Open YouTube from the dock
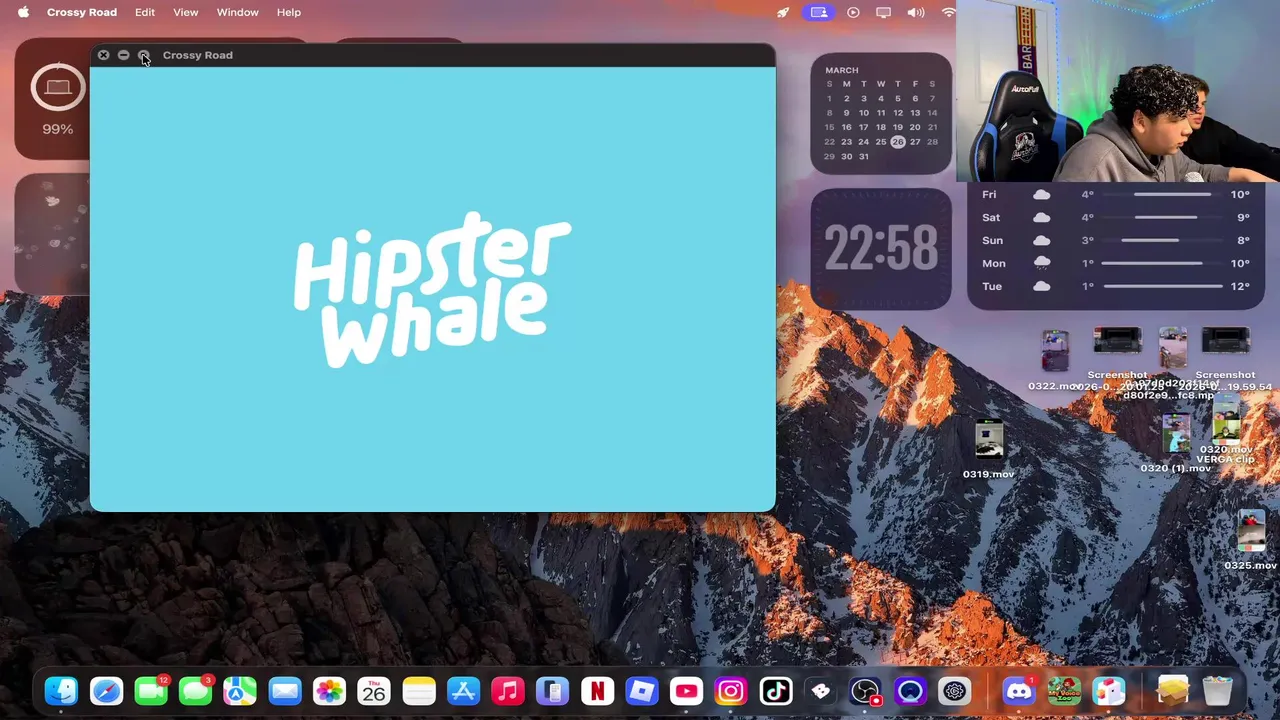Image resolution: width=1280 pixels, height=720 pixels. pos(686,691)
